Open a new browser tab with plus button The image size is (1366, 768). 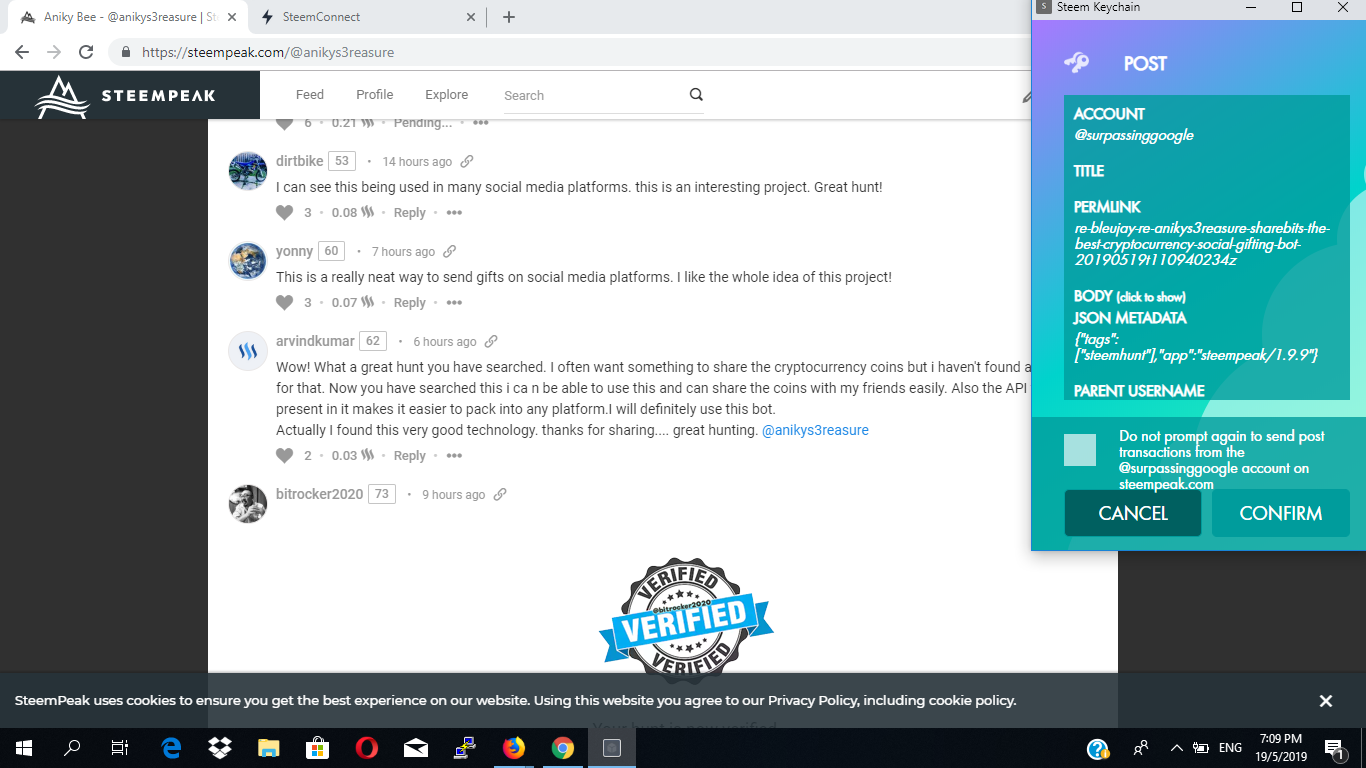point(509,17)
